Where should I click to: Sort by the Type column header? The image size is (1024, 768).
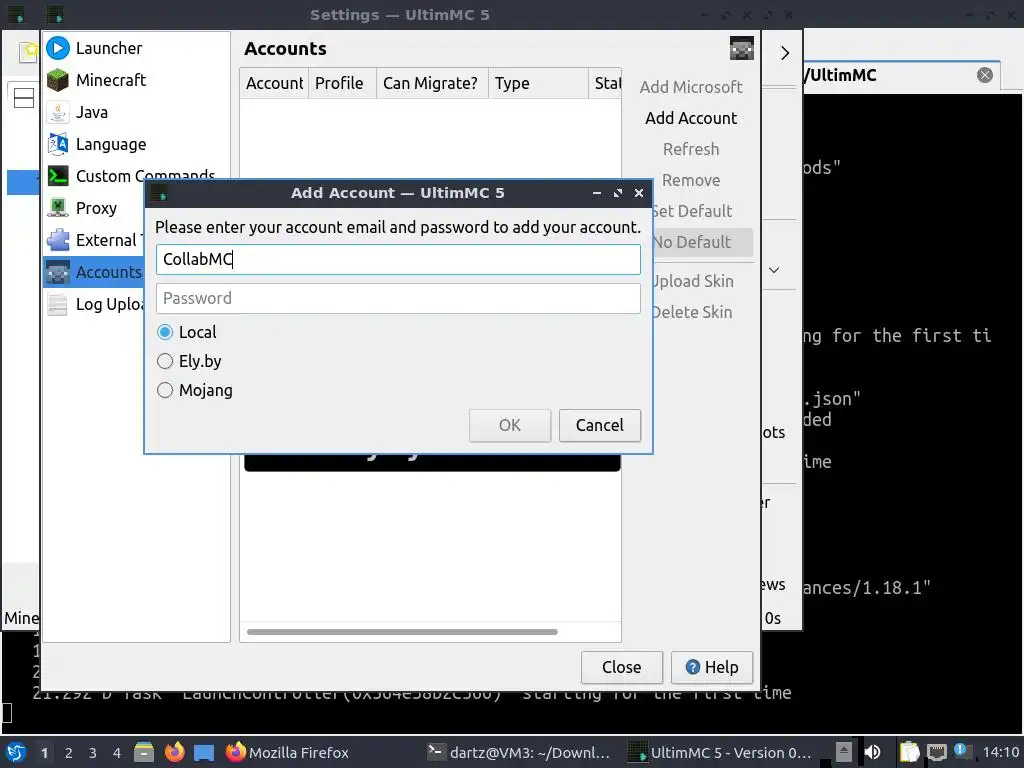pyautogui.click(x=538, y=83)
